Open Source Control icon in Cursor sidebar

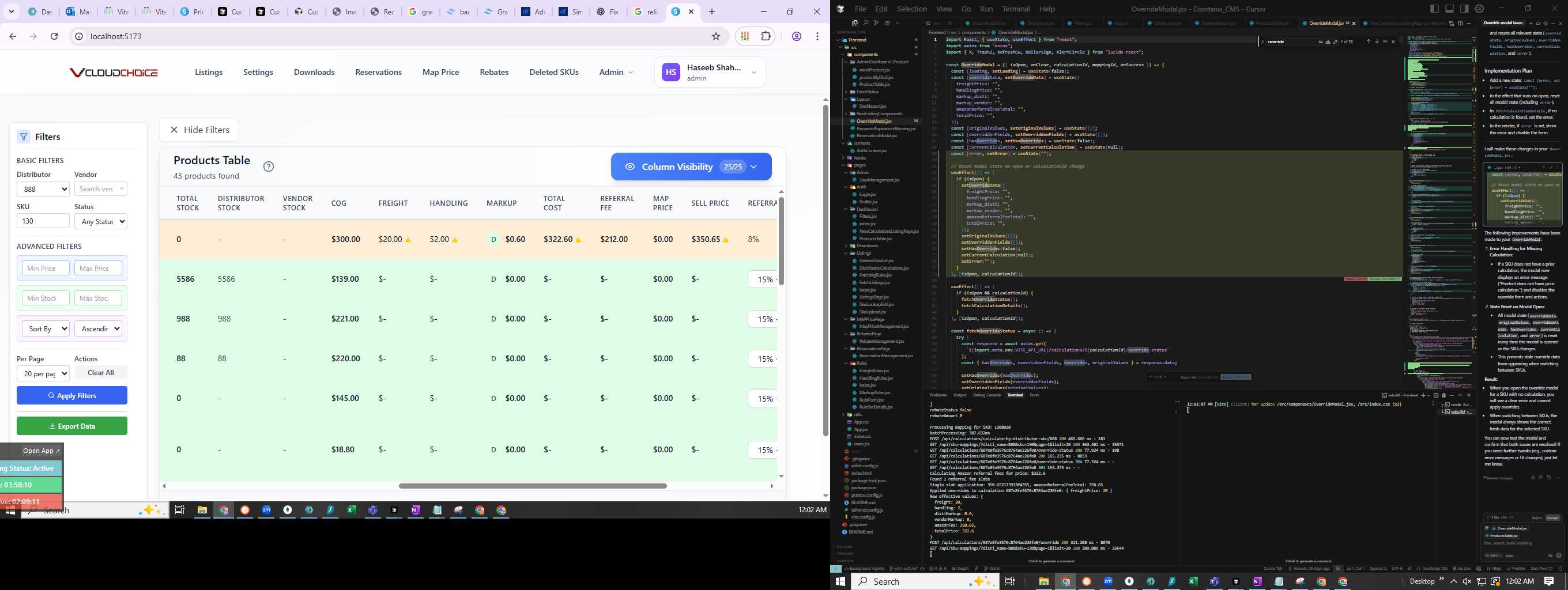pyautogui.click(x=876, y=23)
